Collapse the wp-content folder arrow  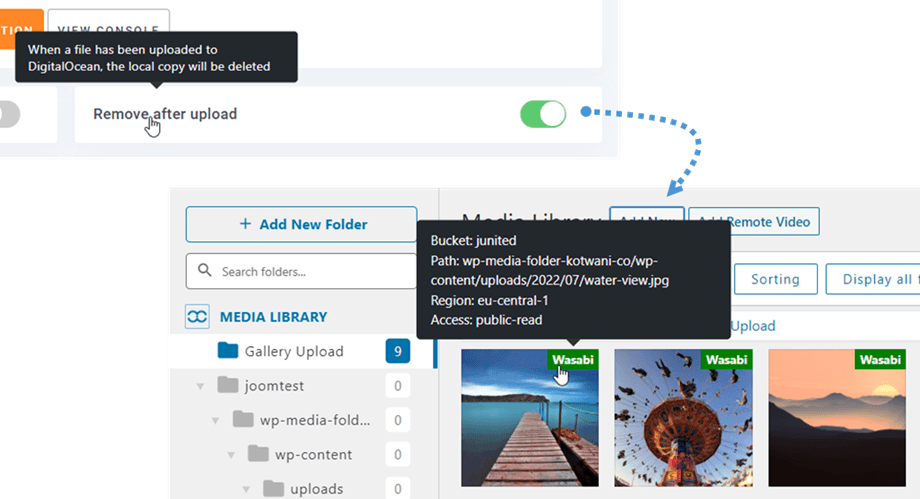coord(232,455)
